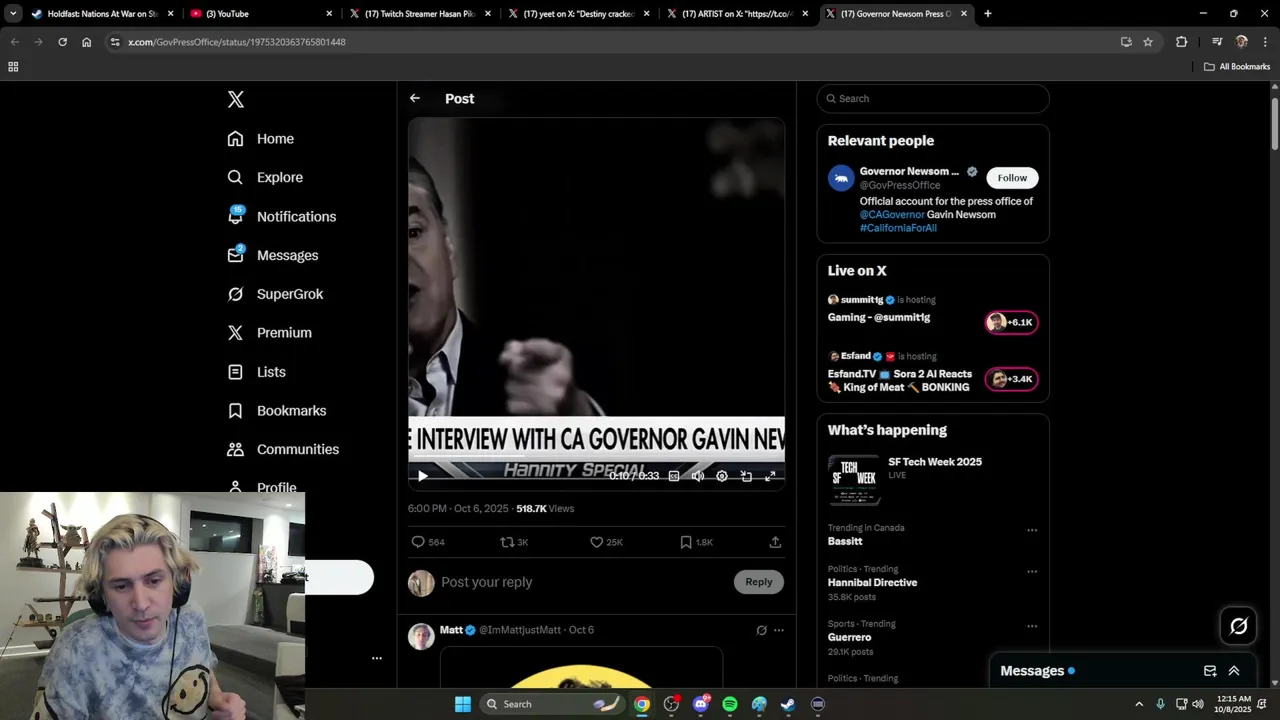1280x720 pixels.
Task: Open the Hannibal Directive trend
Action: click(872, 582)
